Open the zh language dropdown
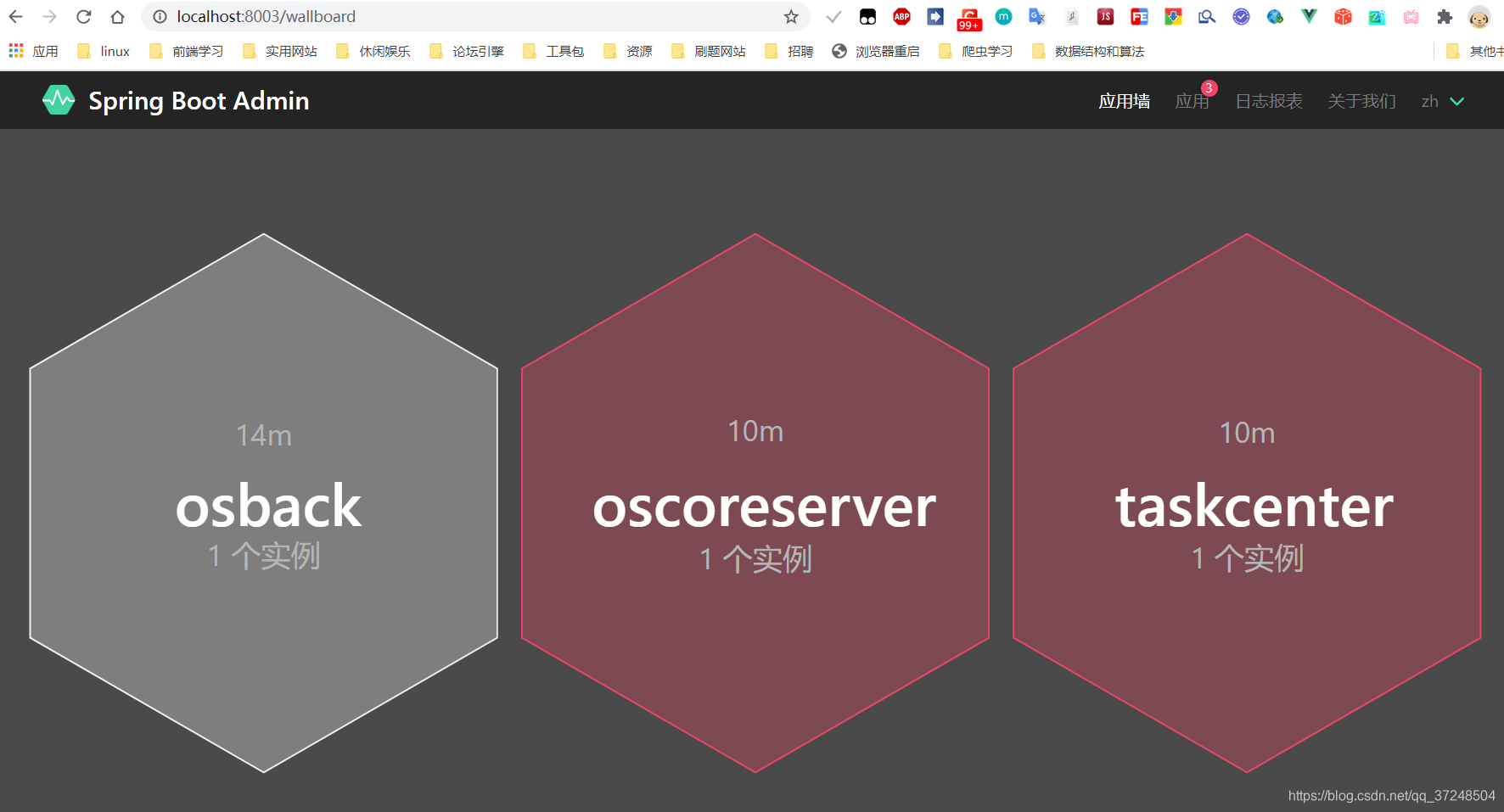 pyautogui.click(x=1443, y=101)
